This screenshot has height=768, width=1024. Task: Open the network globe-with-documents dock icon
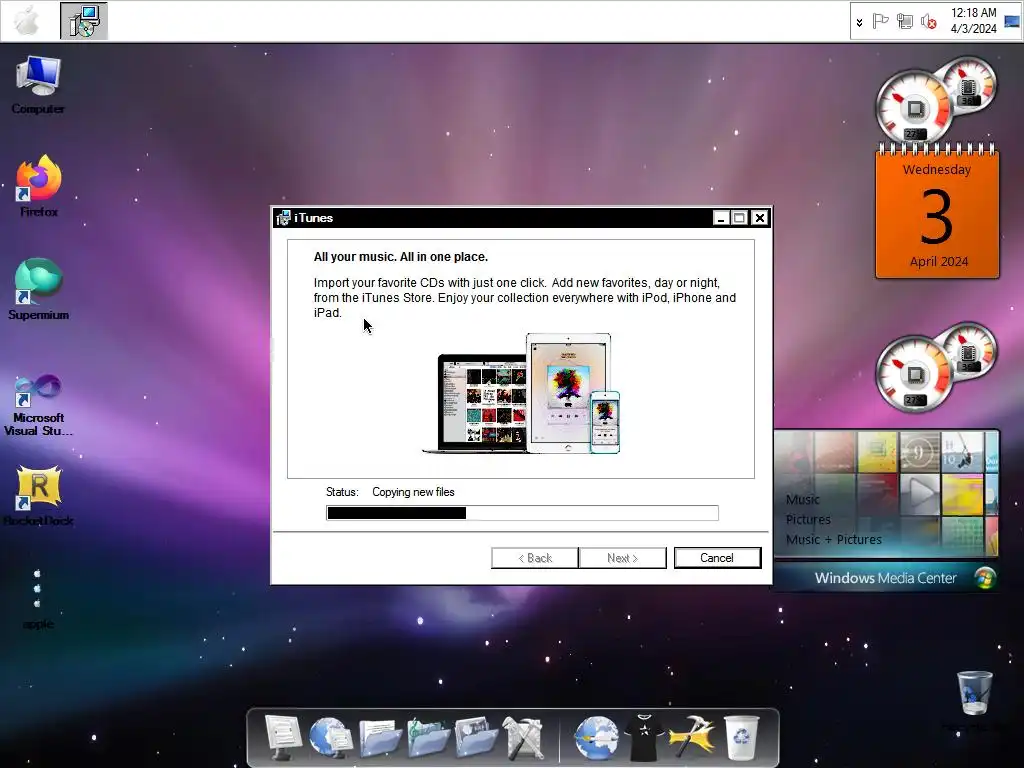point(330,737)
